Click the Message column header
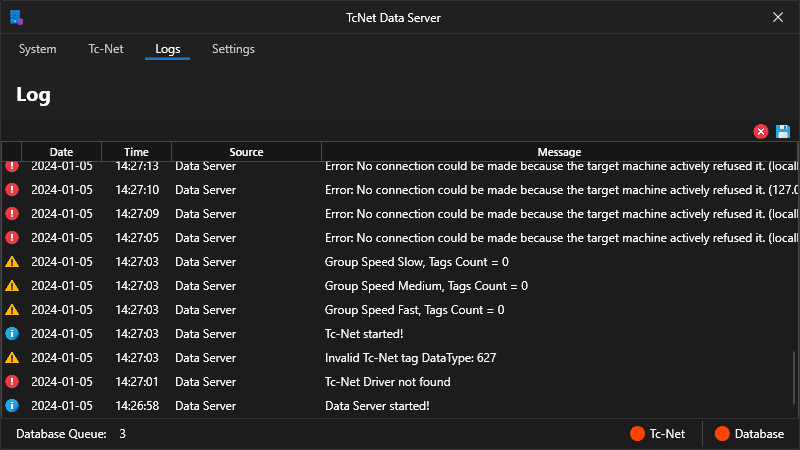800x450 pixels. 559,152
